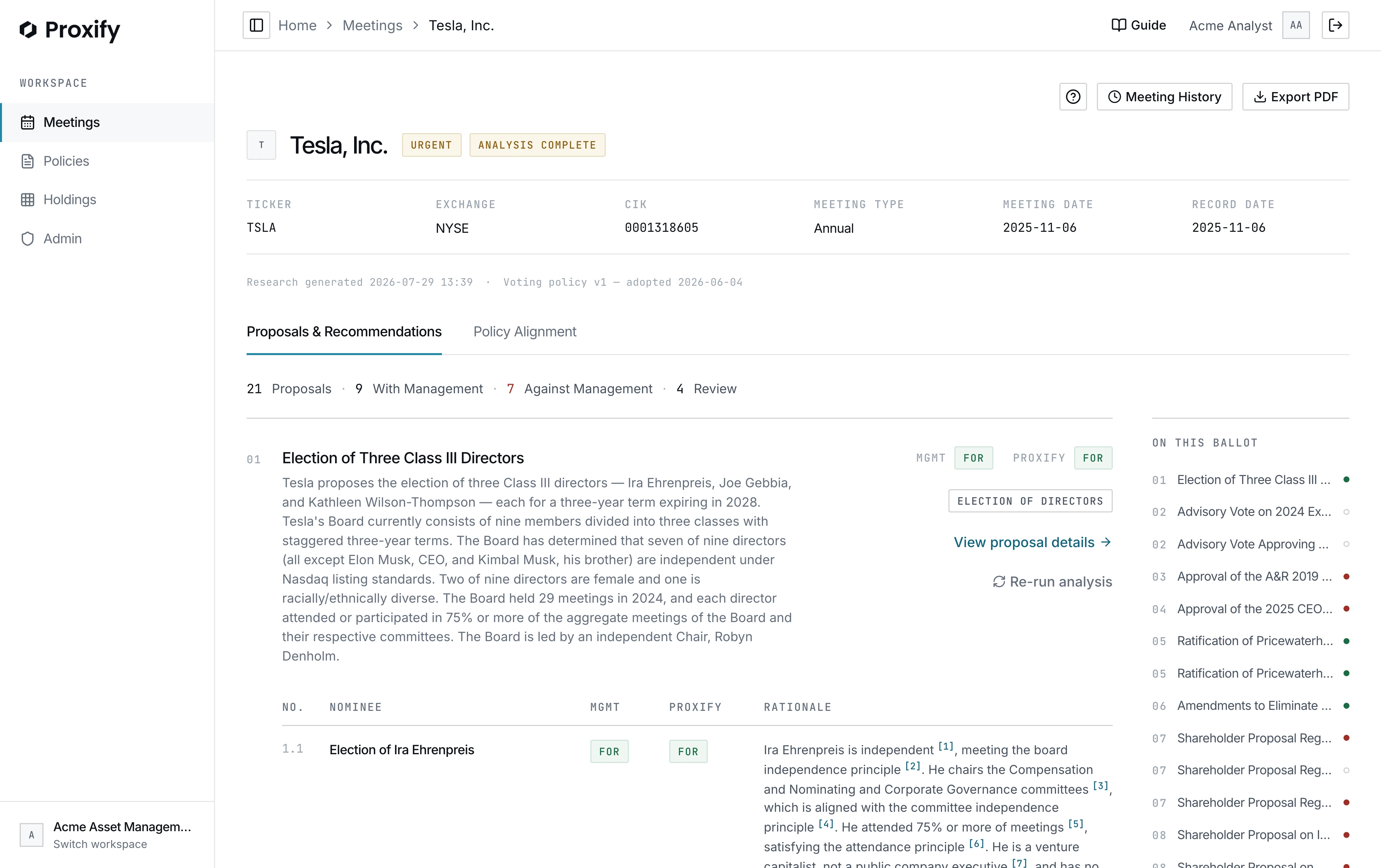
Task: Open the Guide
Action: click(1139, 25)
